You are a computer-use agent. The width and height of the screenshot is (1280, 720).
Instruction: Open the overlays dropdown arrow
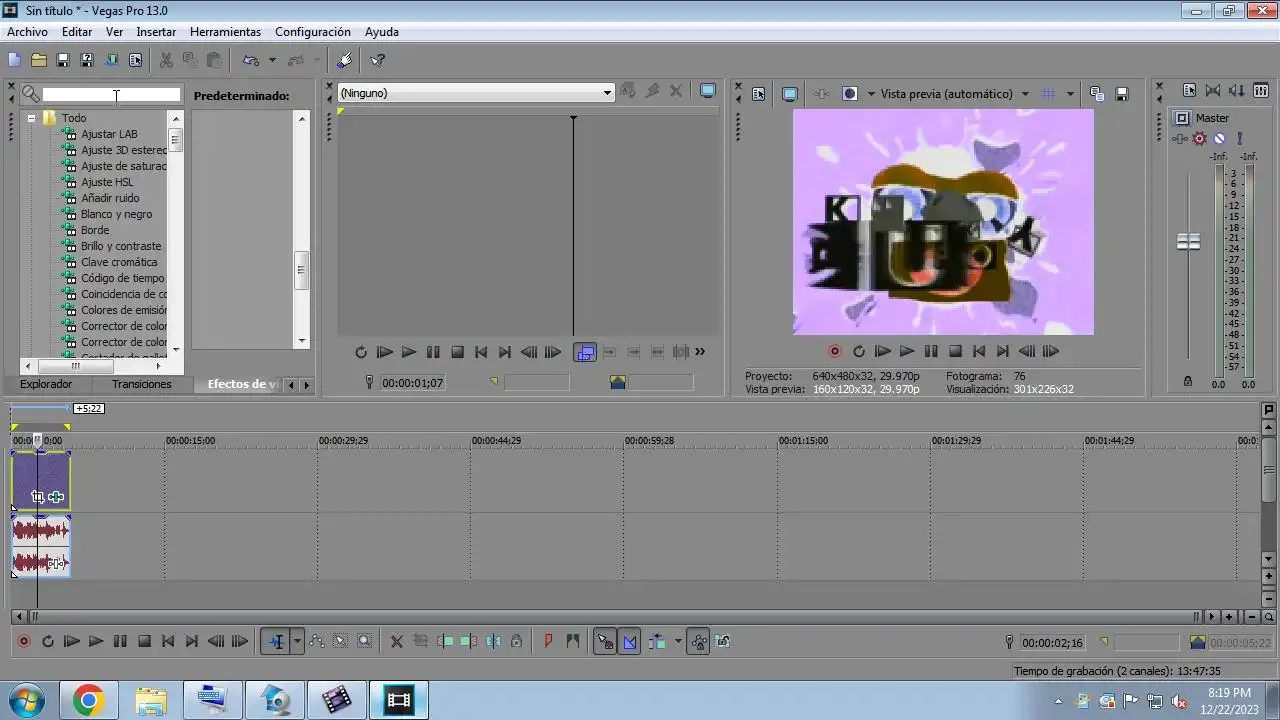[1070, 94]
